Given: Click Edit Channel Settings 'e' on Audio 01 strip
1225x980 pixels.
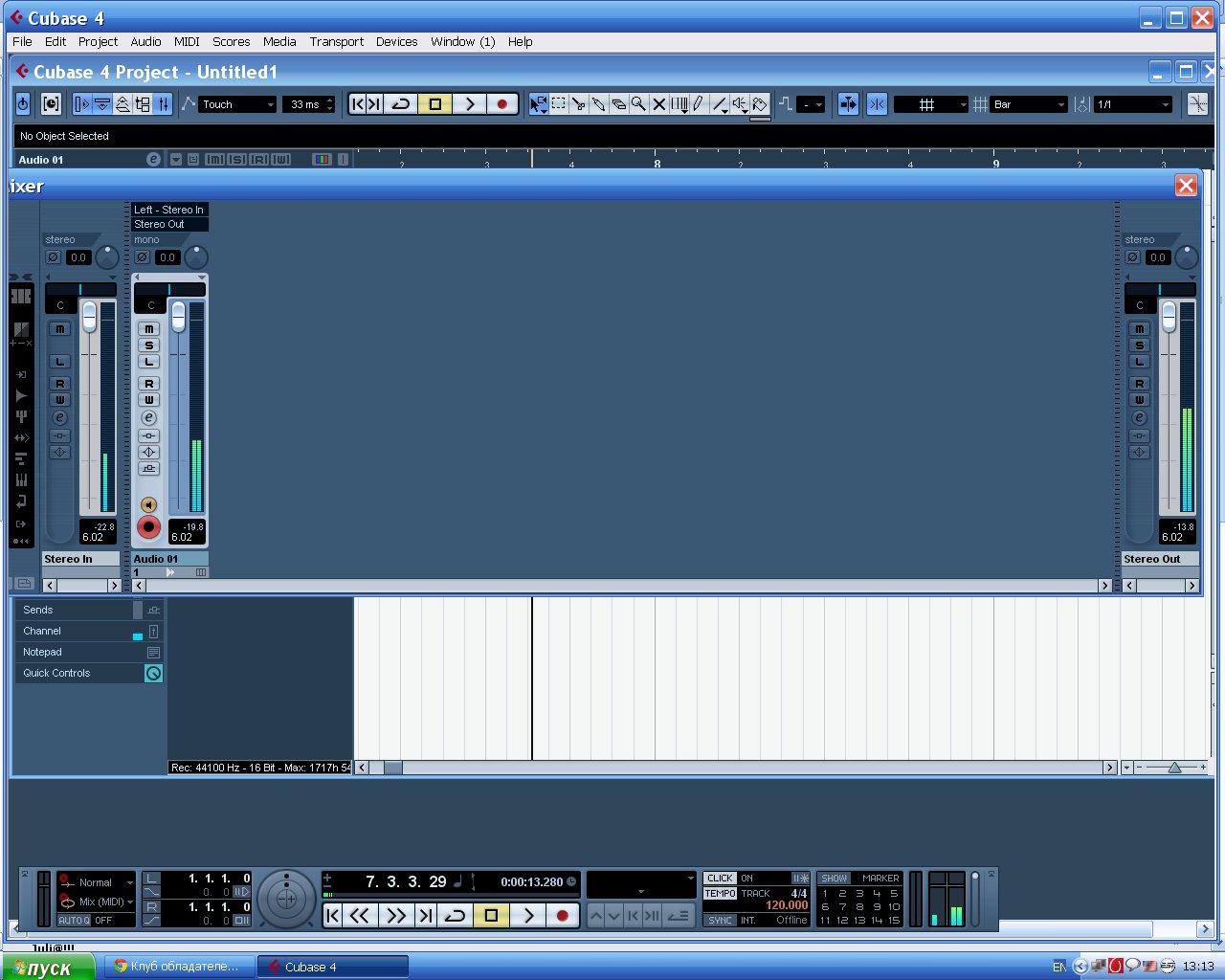Looking at the screenshot, I should click(148, 418).
